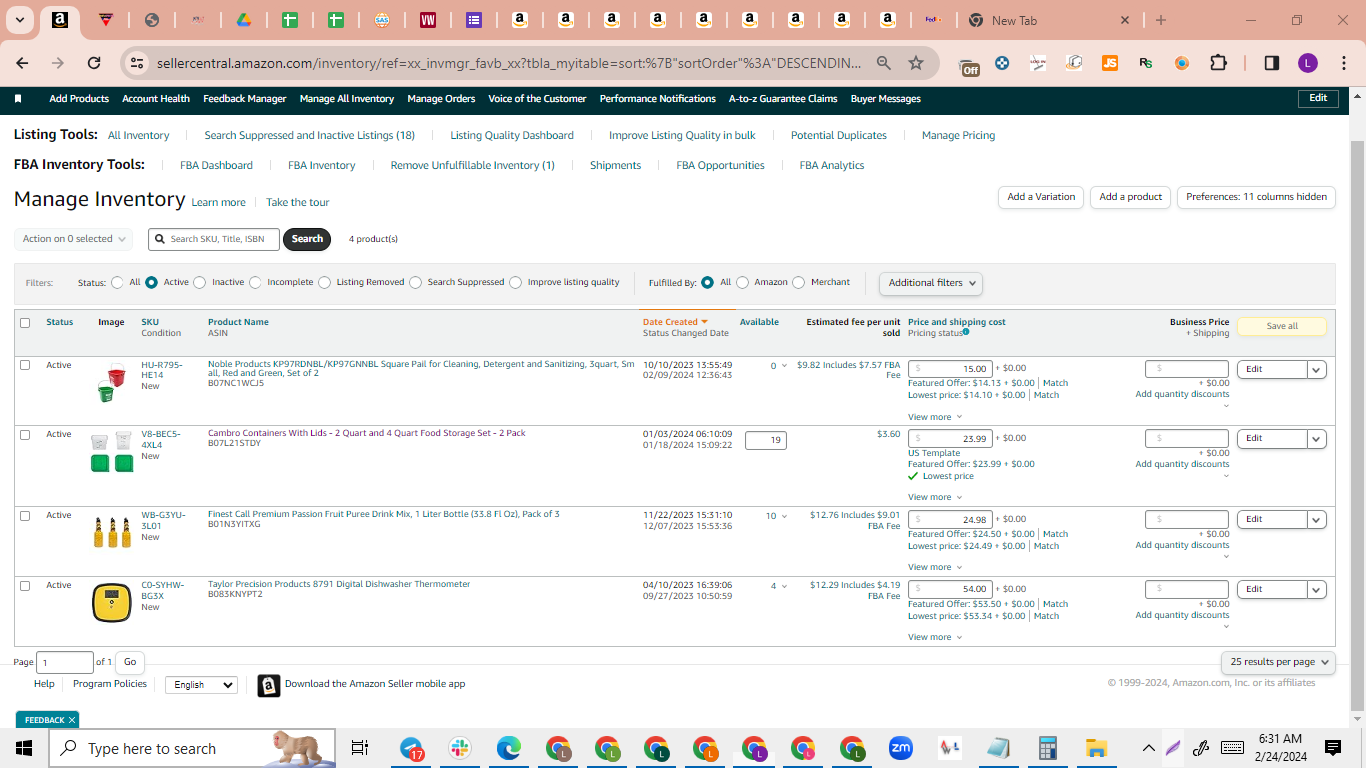Open the Finest Call Passion Fruit Puree listing
Viewport: 1366px width, 768px height.
384,514
